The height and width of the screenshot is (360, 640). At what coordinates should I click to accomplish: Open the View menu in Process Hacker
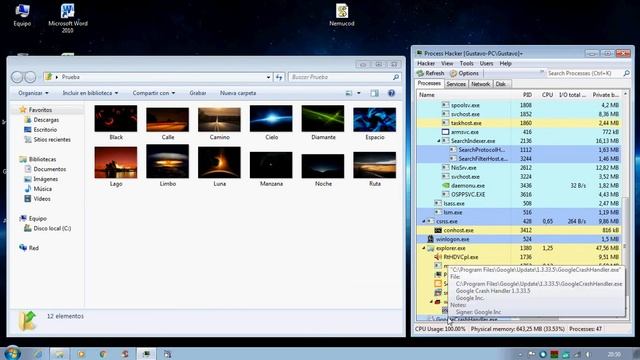pos(447,64)
